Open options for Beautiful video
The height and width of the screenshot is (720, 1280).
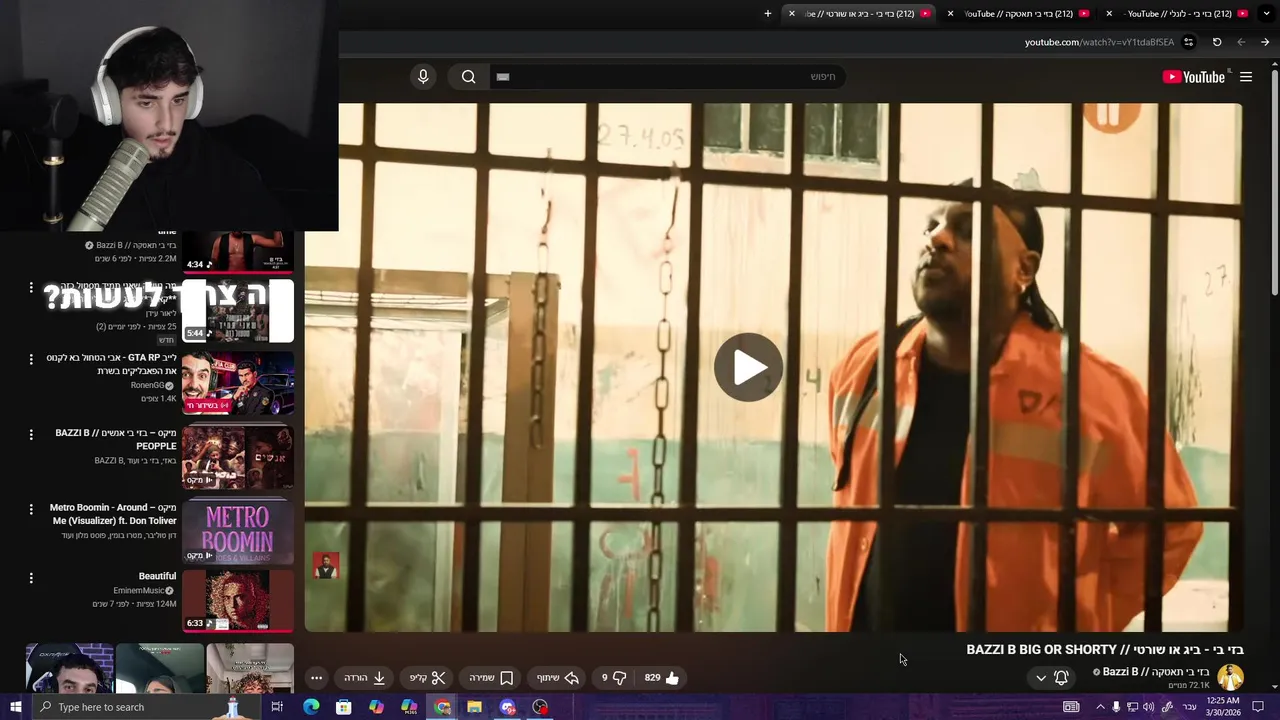point(31,578)
